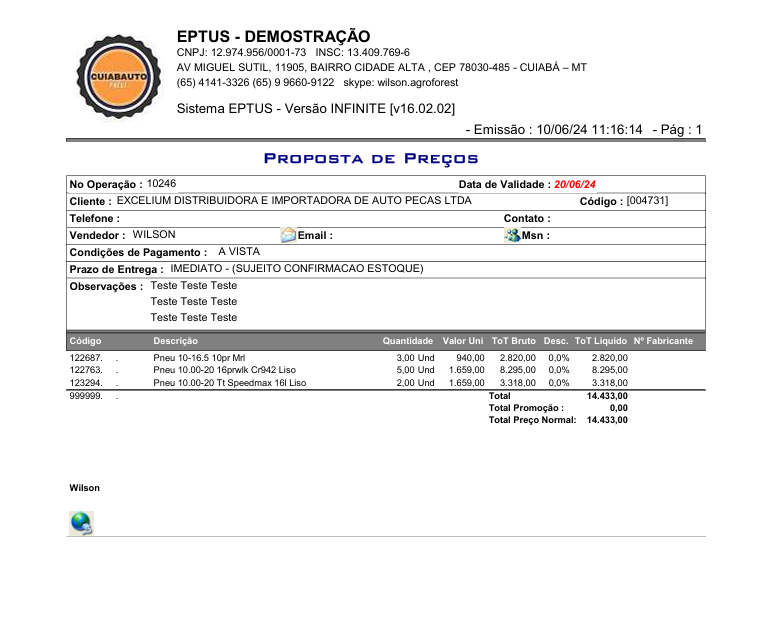Click the Valor Uni column header
This screenshot has width=766, height=621.
click(x=462, y=341)
